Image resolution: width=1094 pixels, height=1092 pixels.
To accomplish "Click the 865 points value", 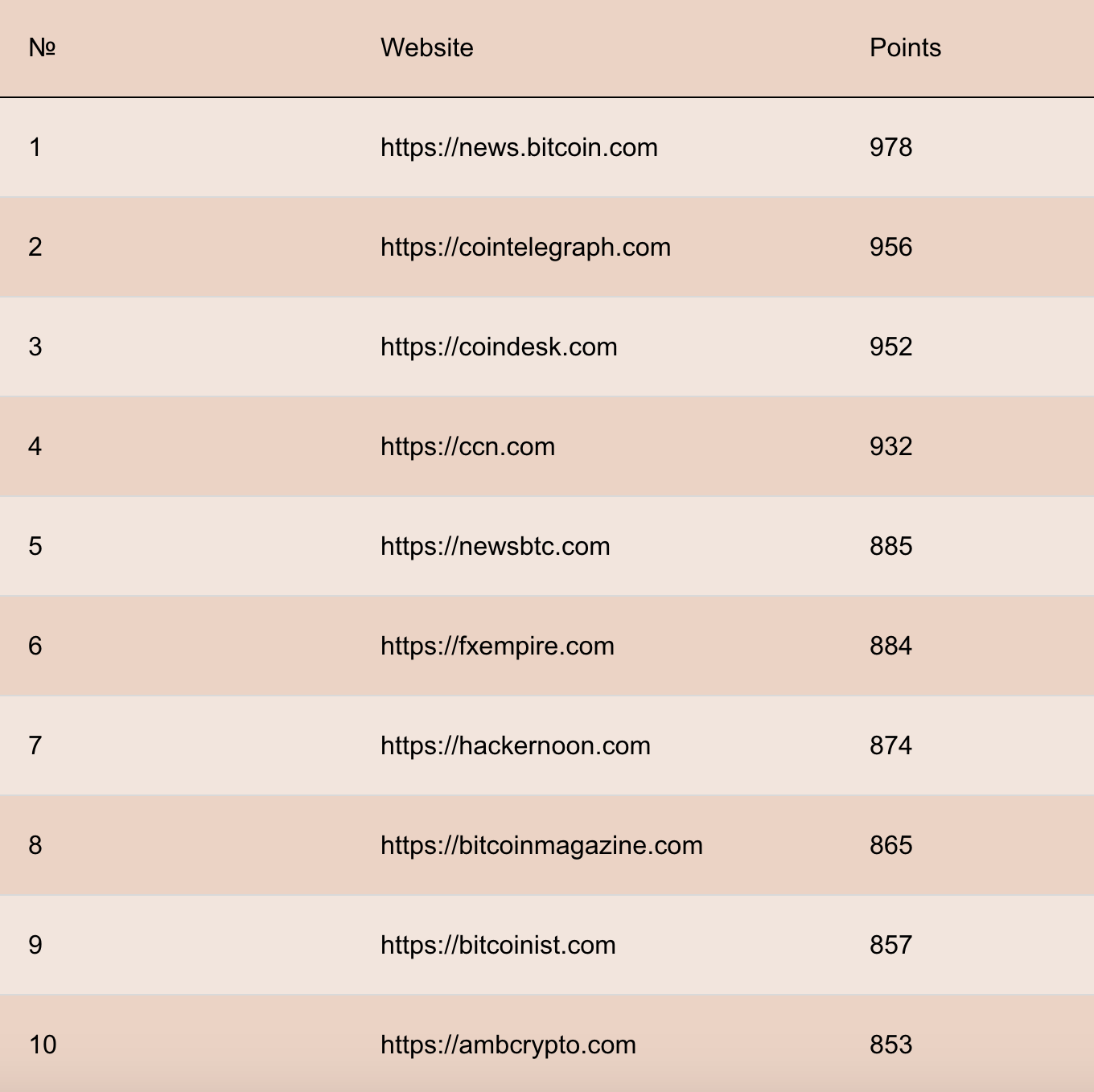I will (x=890, y=845).
